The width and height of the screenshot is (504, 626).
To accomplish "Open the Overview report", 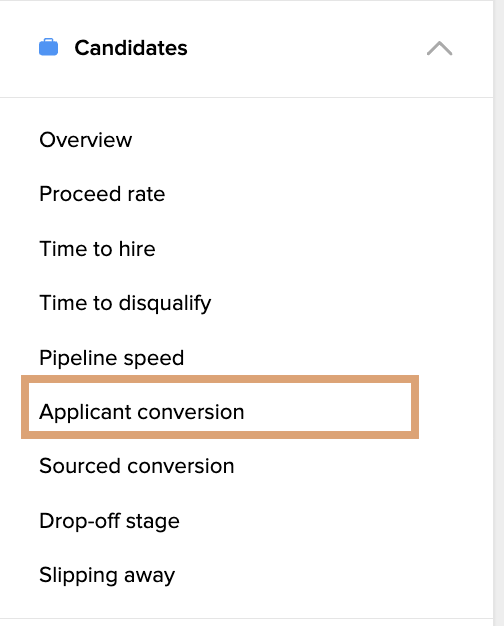I will coord(85,140).
